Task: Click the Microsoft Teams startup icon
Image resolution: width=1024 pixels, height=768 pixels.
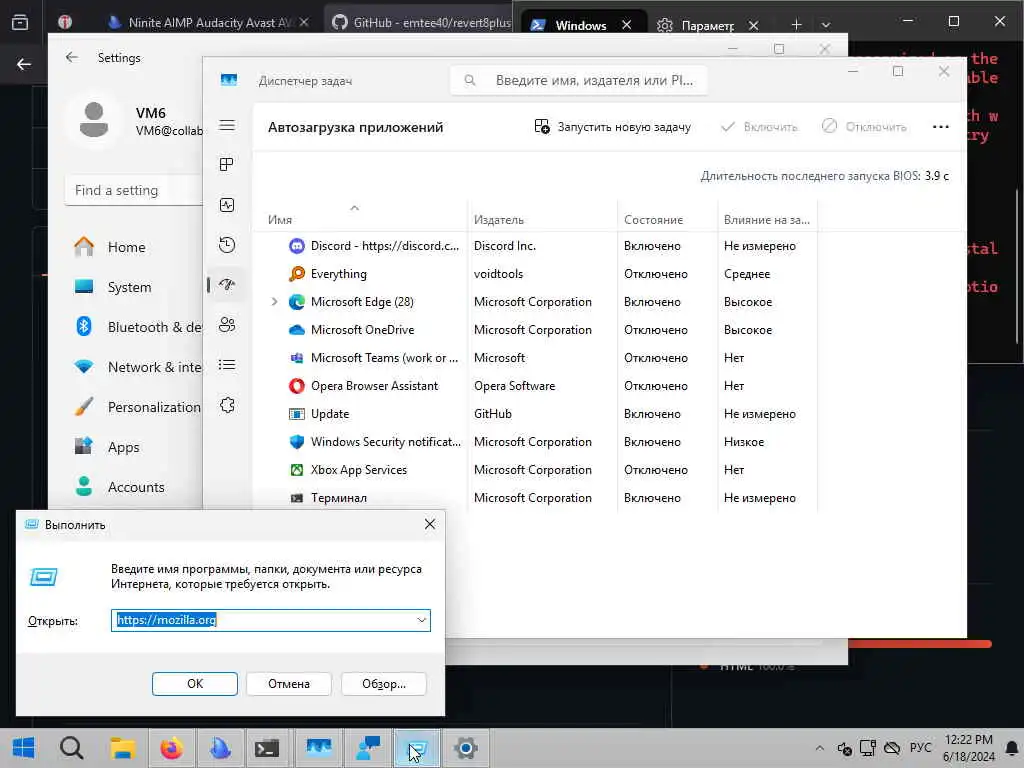Action: click(x=296, y=358)
